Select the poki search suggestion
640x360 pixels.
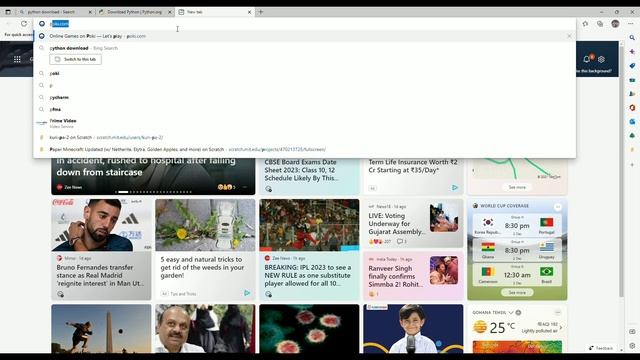[x=304, y=73]
